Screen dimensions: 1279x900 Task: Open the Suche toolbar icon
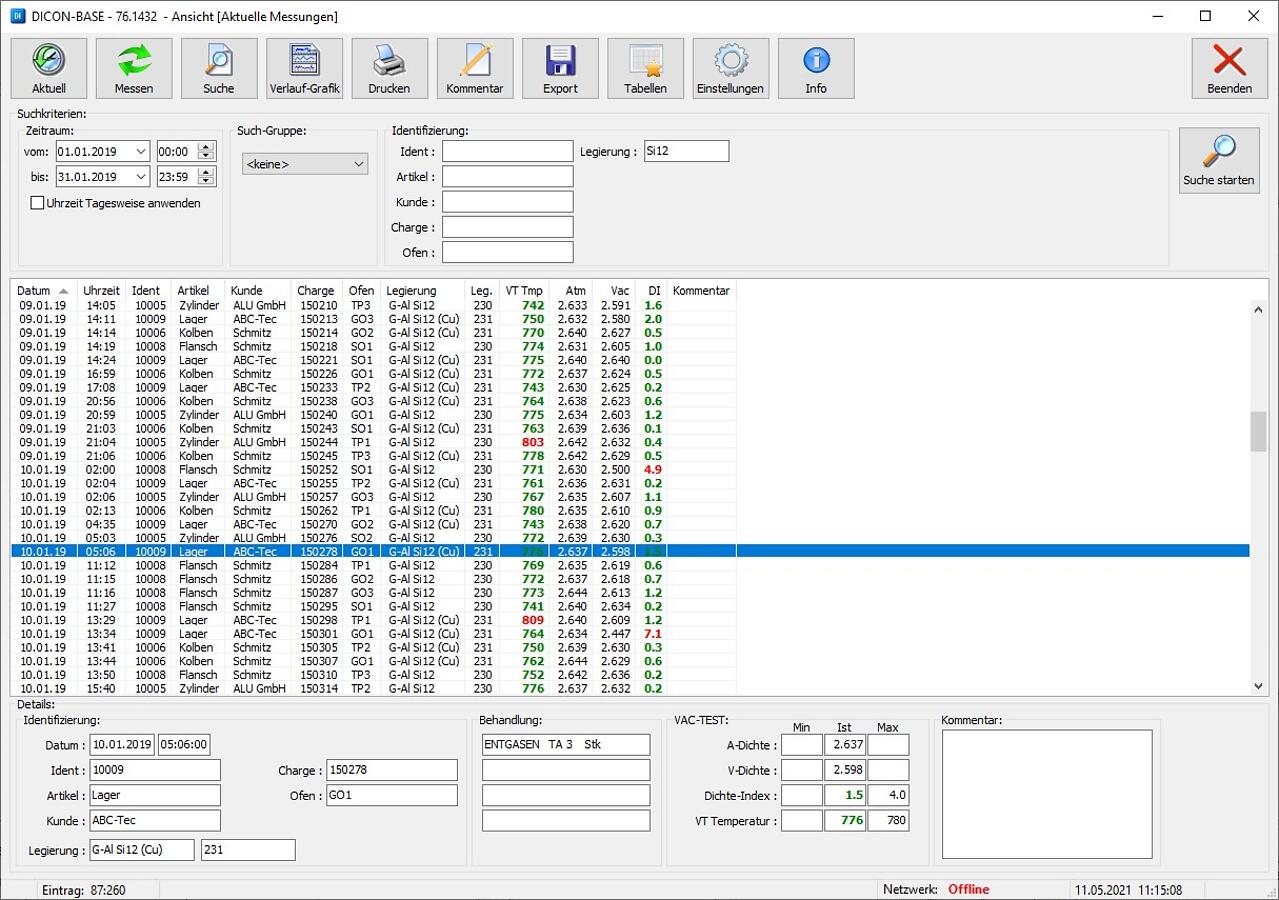click(x=219, y=68)
